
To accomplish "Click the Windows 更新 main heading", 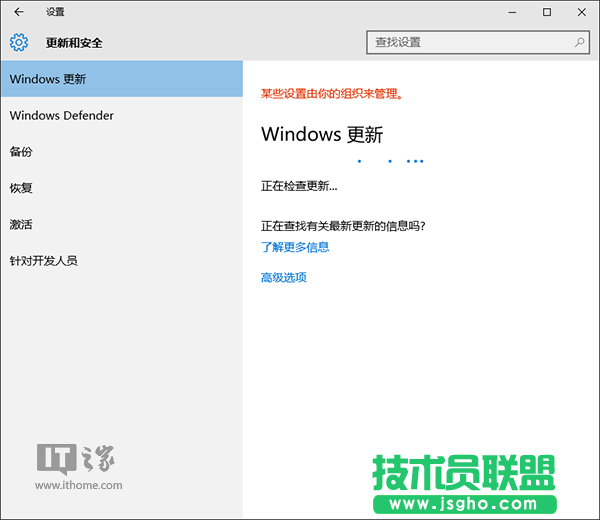I will [x=322, y=134].
